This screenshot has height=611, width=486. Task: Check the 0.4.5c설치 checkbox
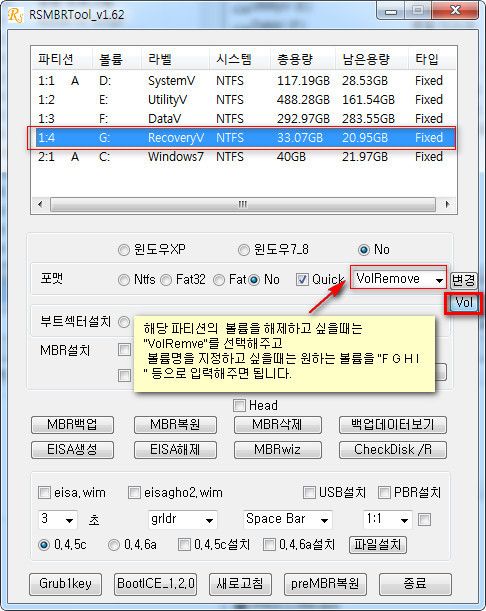coord(184,544)
